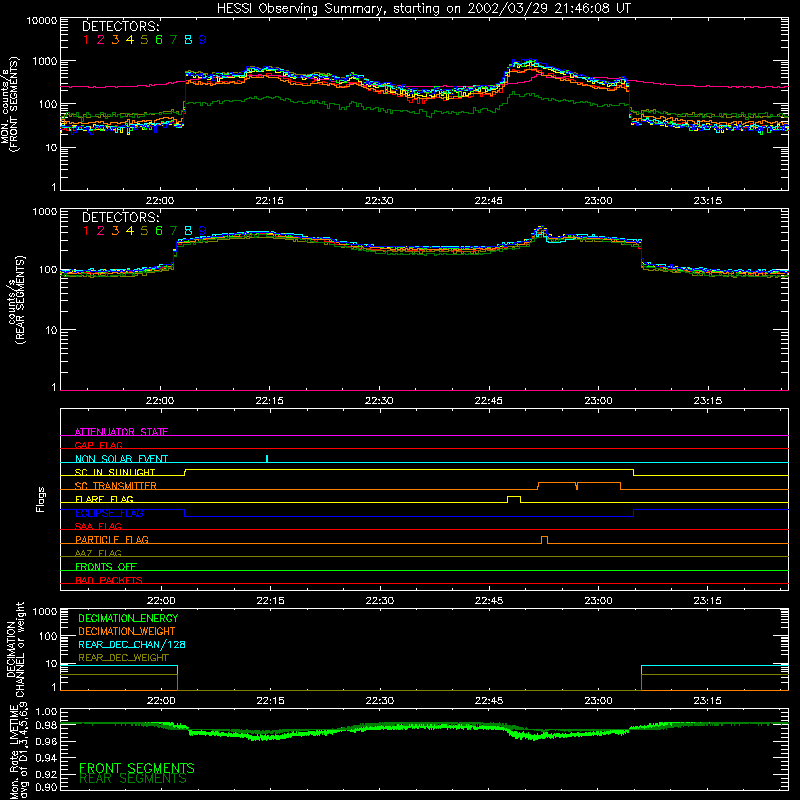Click red detector 1 in rear segments legend
The height and width of the screenshot is (800, 800).
point(86,231)
